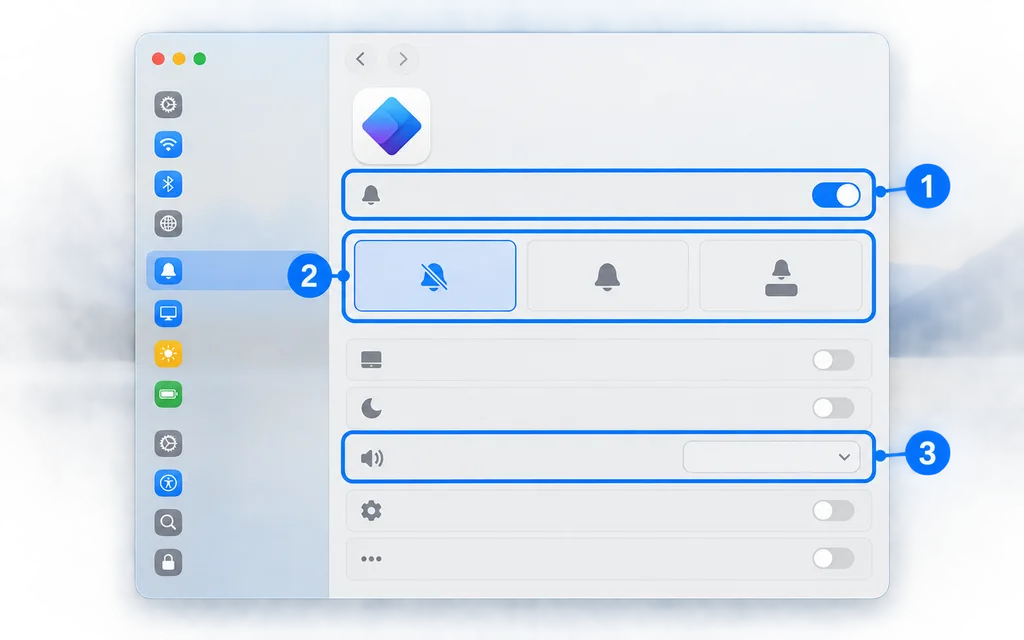Go back with the left chevron button
Image resolution: width=1024 pixels, height=640 pixels.
[360, 59]
